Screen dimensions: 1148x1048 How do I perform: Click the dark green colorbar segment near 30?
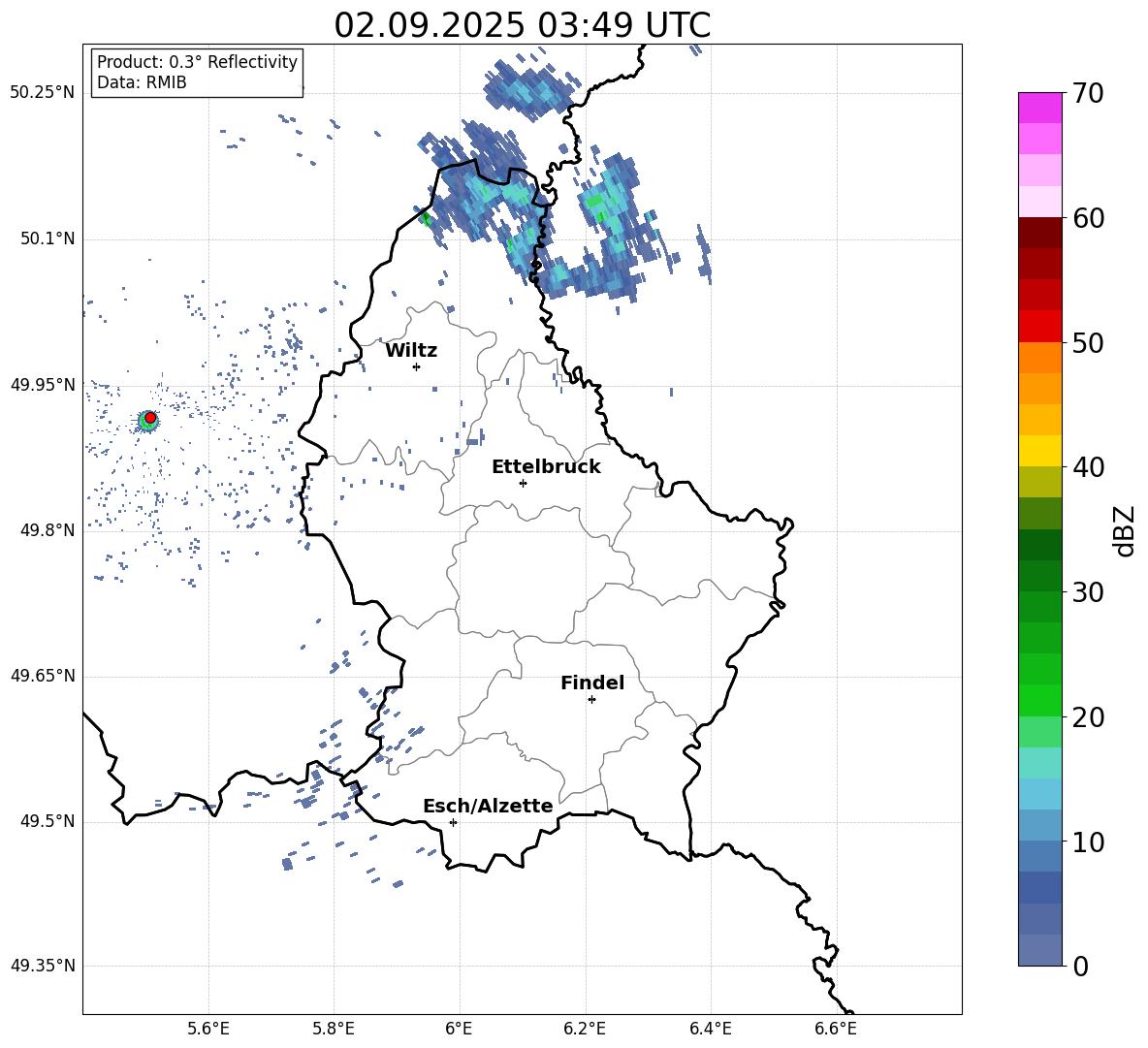click(x=1040, y=576)
